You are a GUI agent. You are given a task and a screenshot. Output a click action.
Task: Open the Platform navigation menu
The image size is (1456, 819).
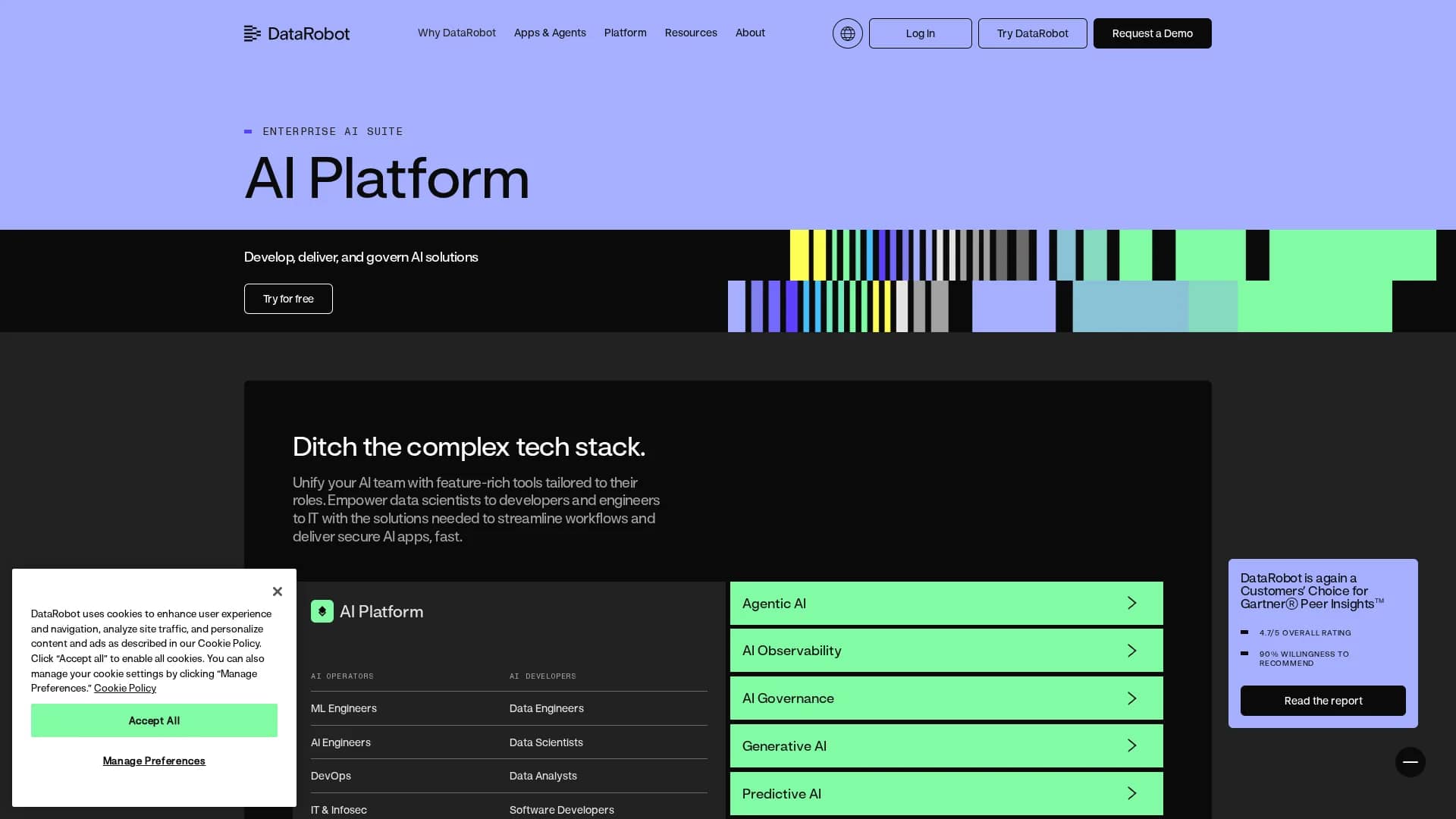(625, 33)
